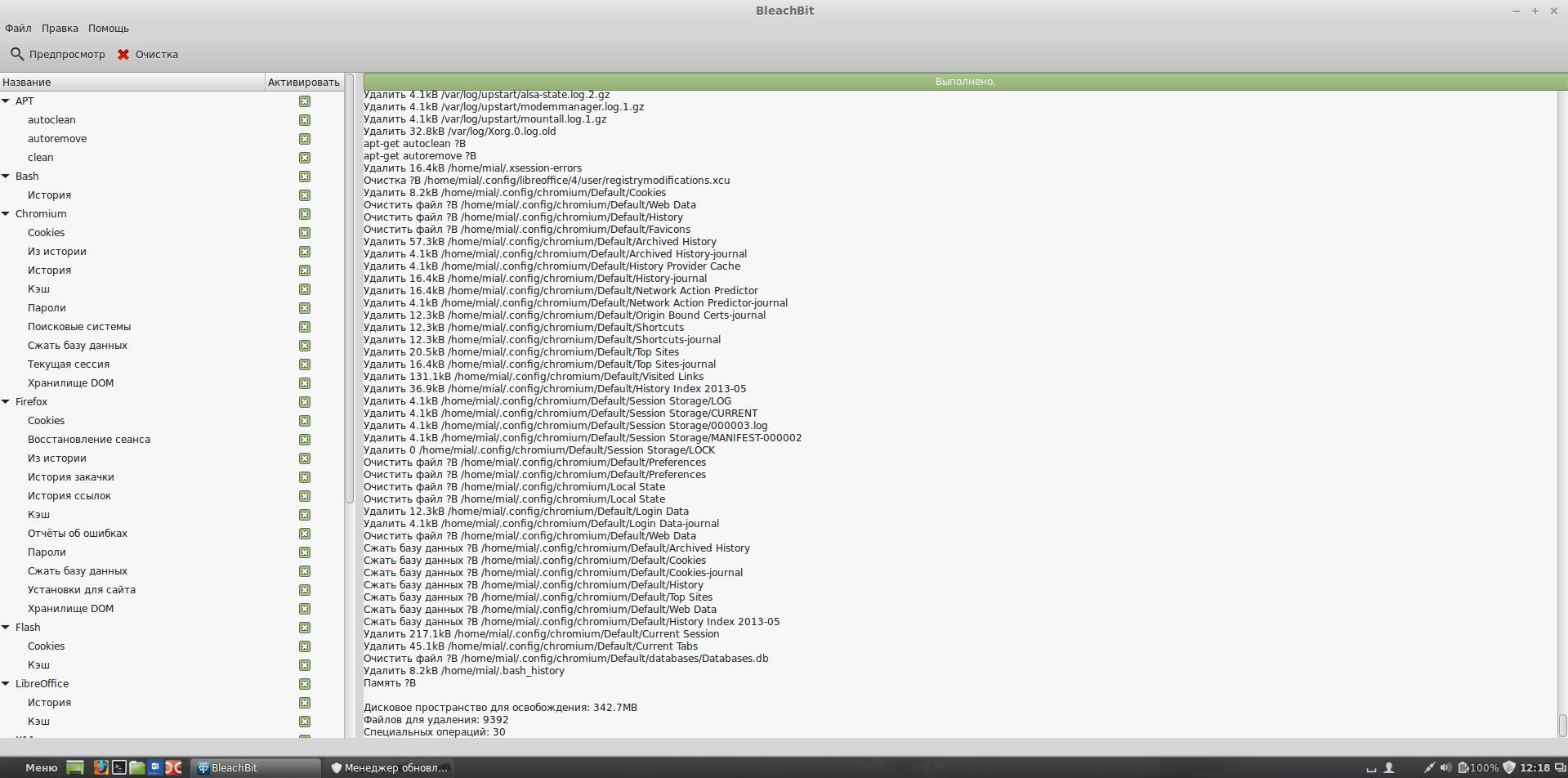The image size is (1568, 778).
Task: Collapse the Firefox group
Action: coord(6,402)
